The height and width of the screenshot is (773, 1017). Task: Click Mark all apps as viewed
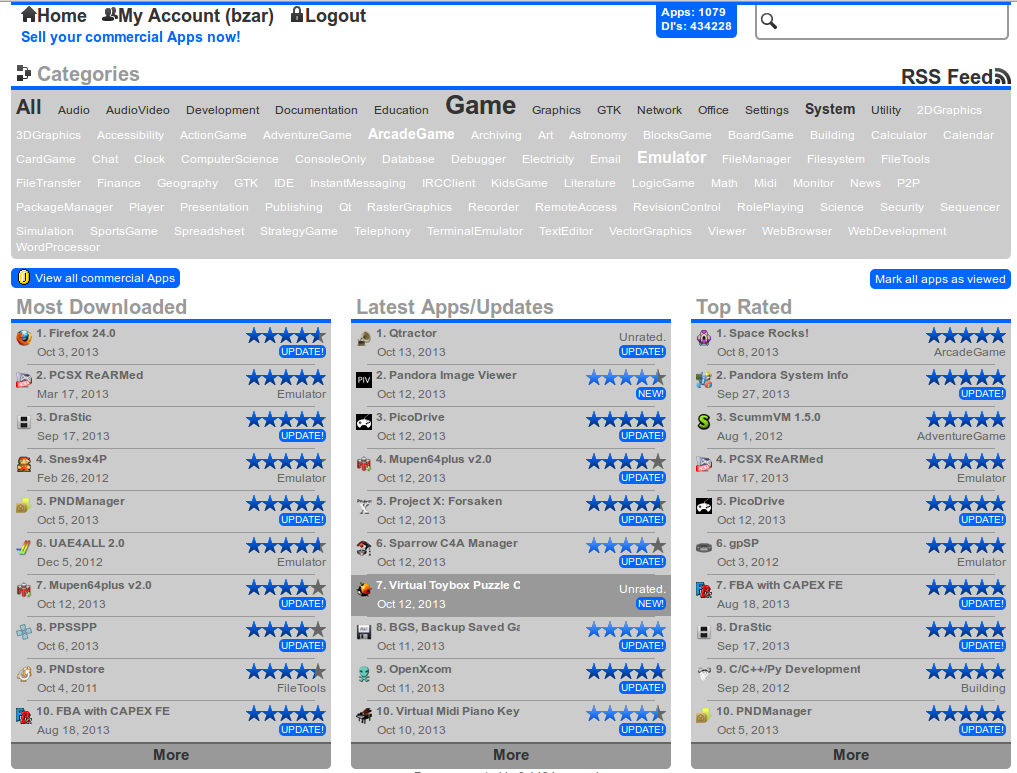940,279
